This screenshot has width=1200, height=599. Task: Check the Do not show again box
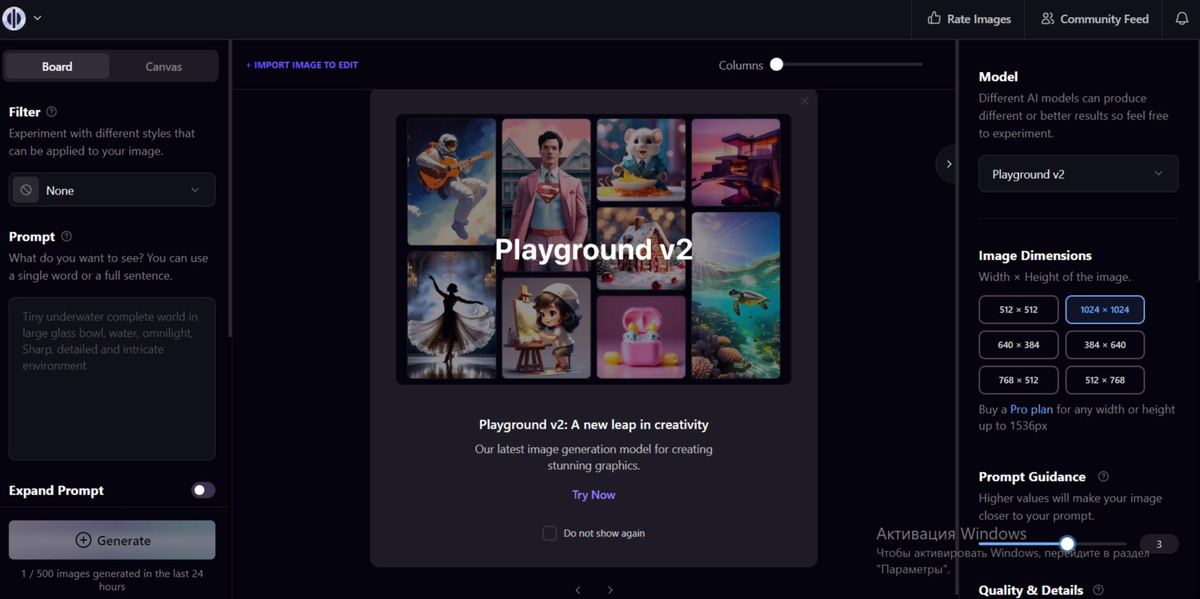click(549, 533)
